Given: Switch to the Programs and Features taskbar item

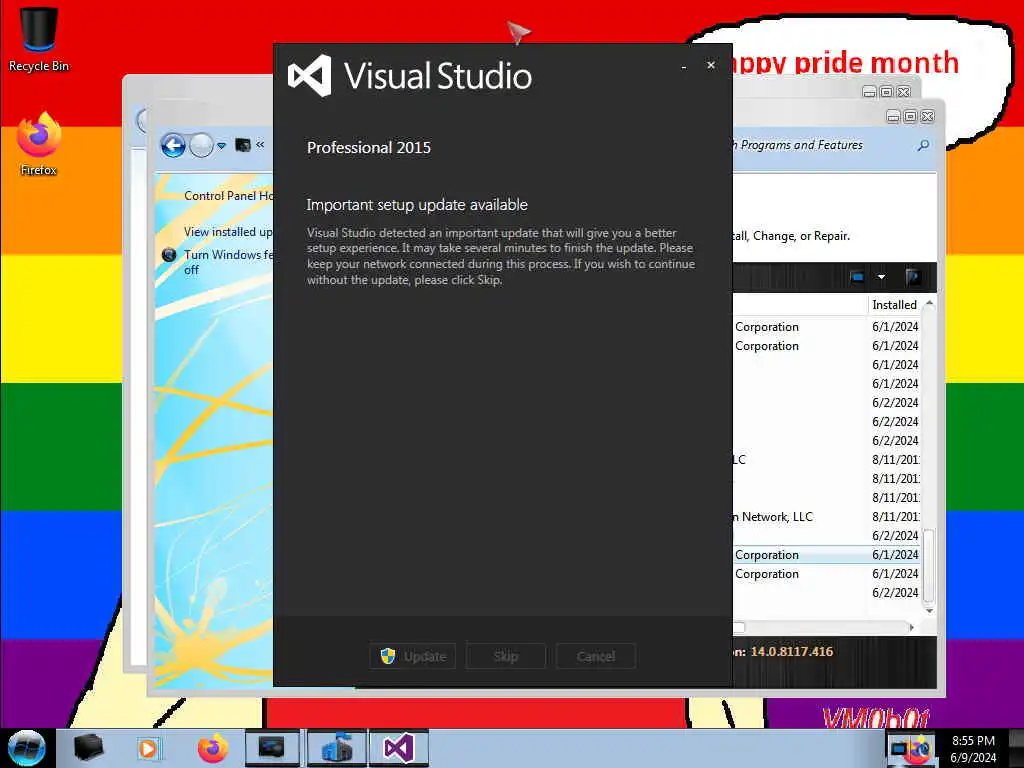Looking at the screenshot, I should [337, 748].
